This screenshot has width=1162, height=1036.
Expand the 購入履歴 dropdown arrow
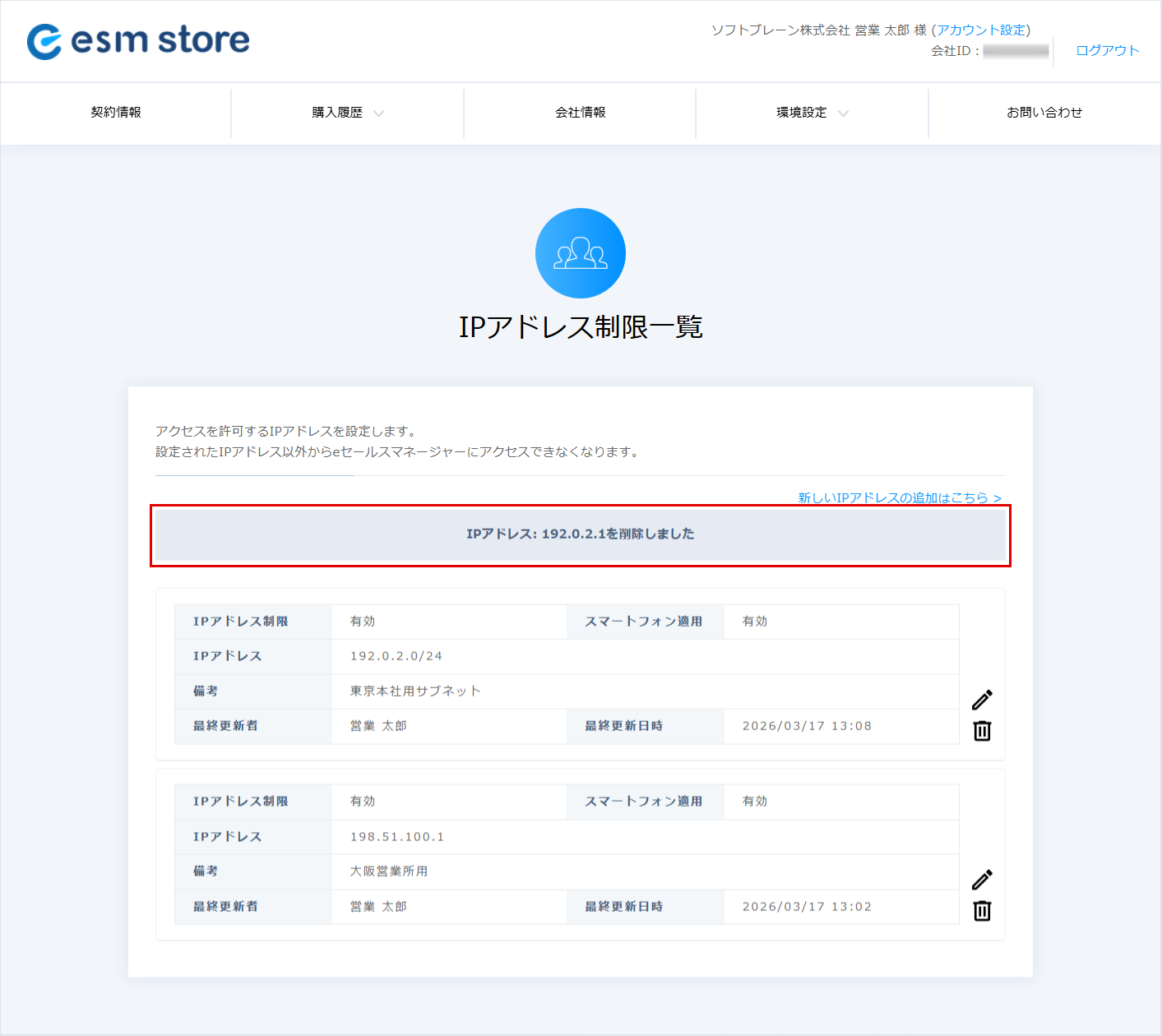[x=378, y=113]
